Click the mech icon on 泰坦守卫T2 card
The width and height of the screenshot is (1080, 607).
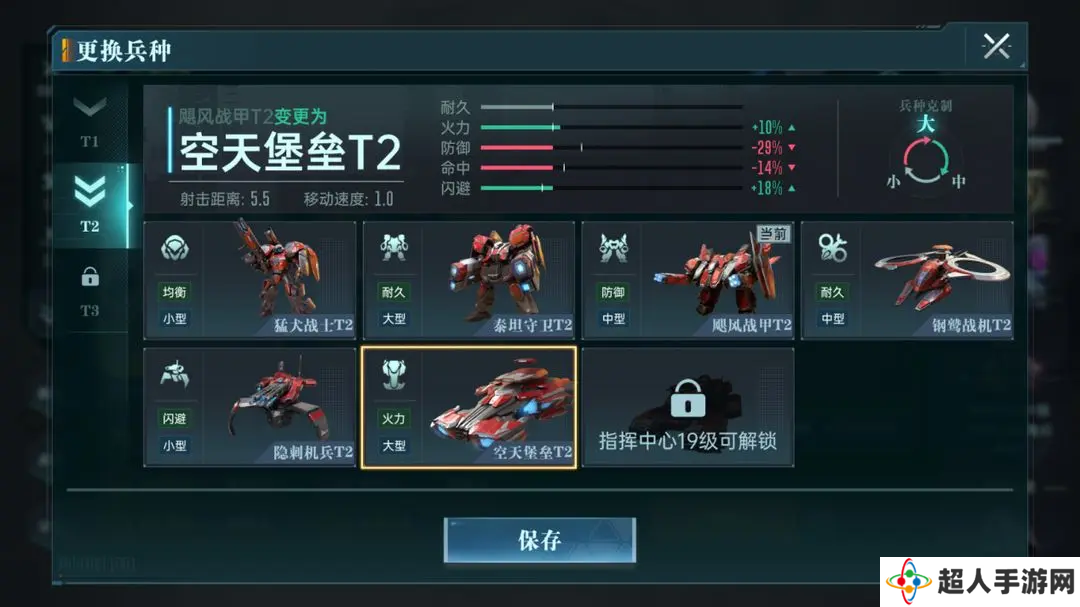pos(393,247)
